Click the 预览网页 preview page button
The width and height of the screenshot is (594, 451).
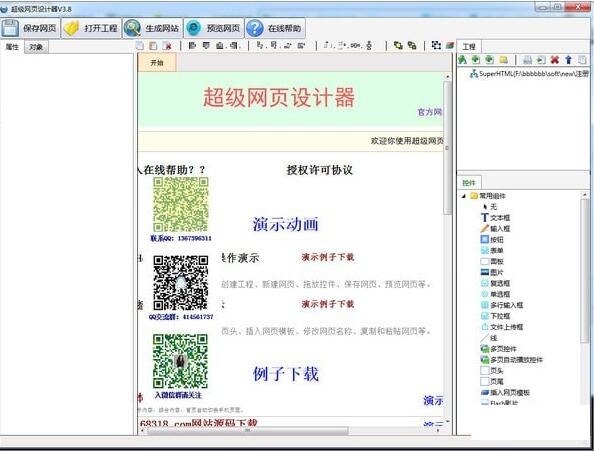(214, 28)
